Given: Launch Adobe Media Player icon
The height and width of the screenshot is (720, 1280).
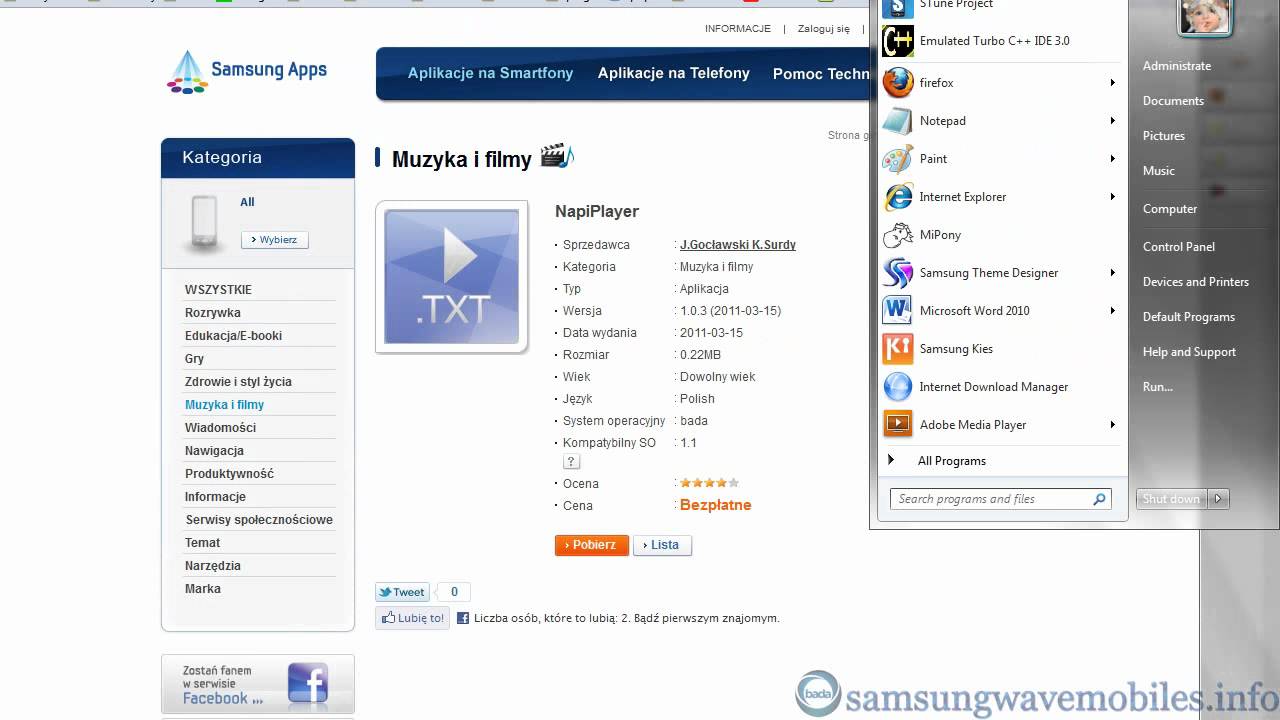Looking at the screenshot, I should tap(898, 425).
